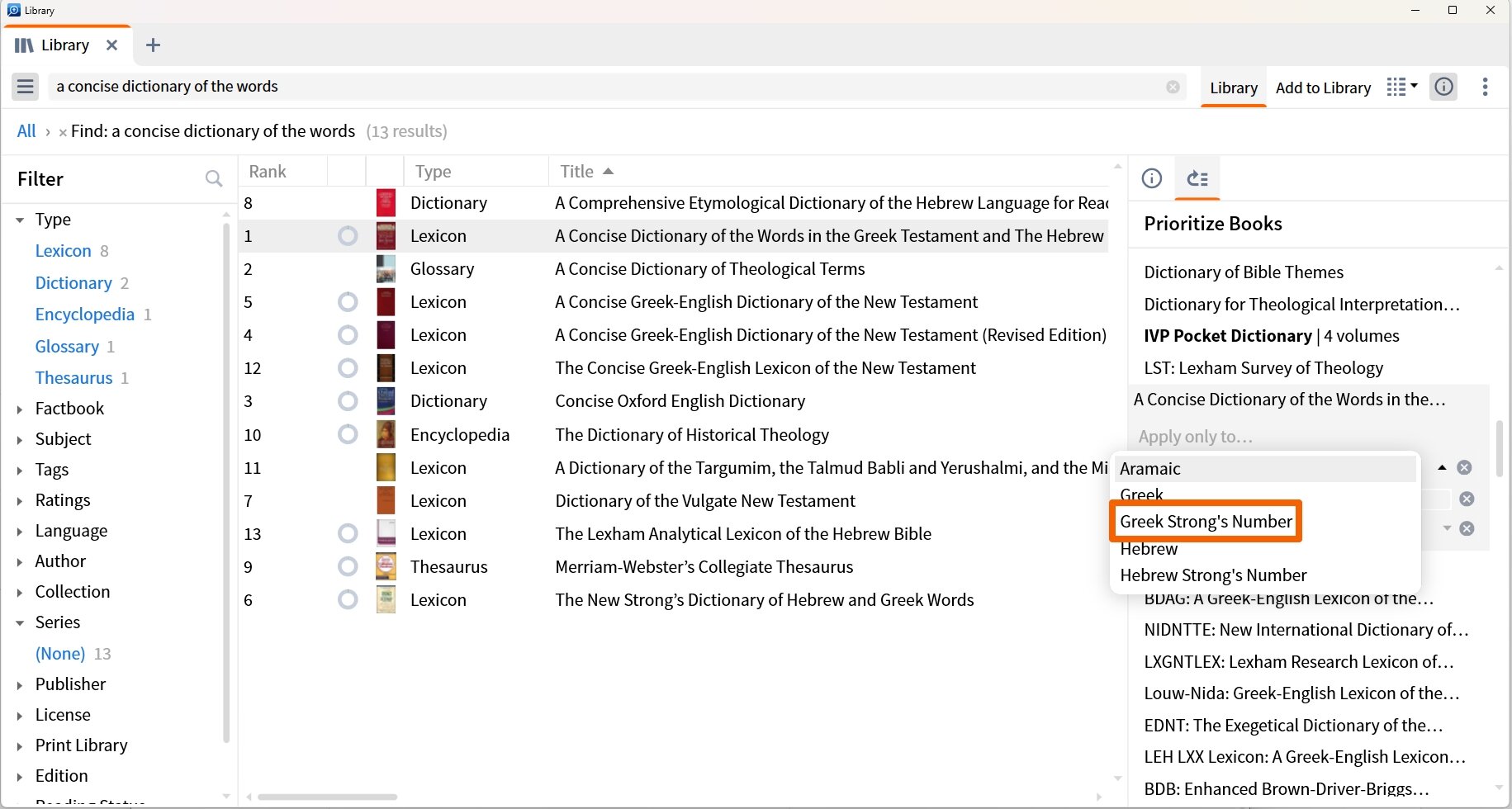The height and width of the screenshot is (809, 1512).
Task: Toggle status circle for New Strong's Dictionary
Action: pyautogui.click(x=348, y=600)
